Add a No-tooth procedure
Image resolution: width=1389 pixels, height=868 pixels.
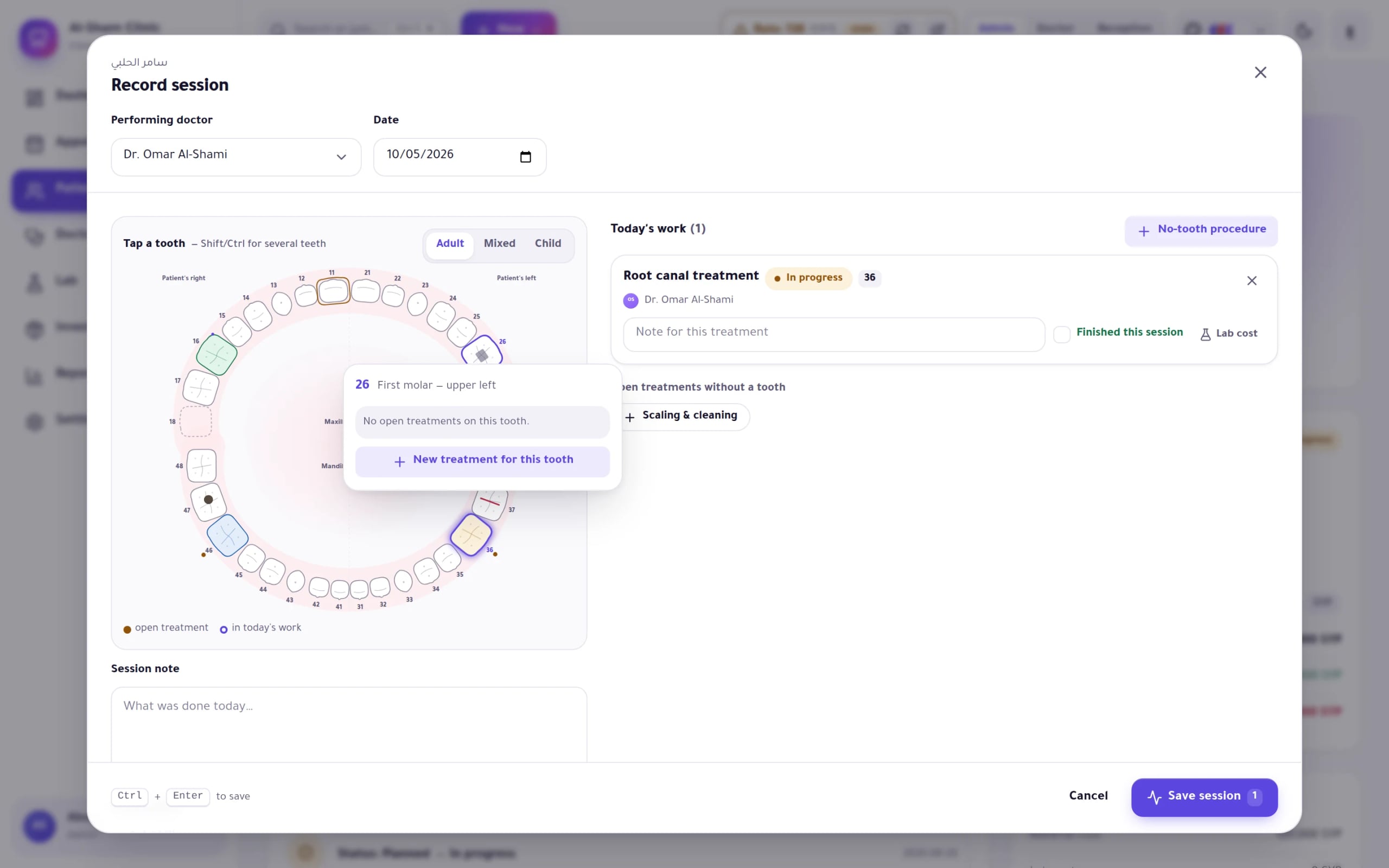[1201, 230]
